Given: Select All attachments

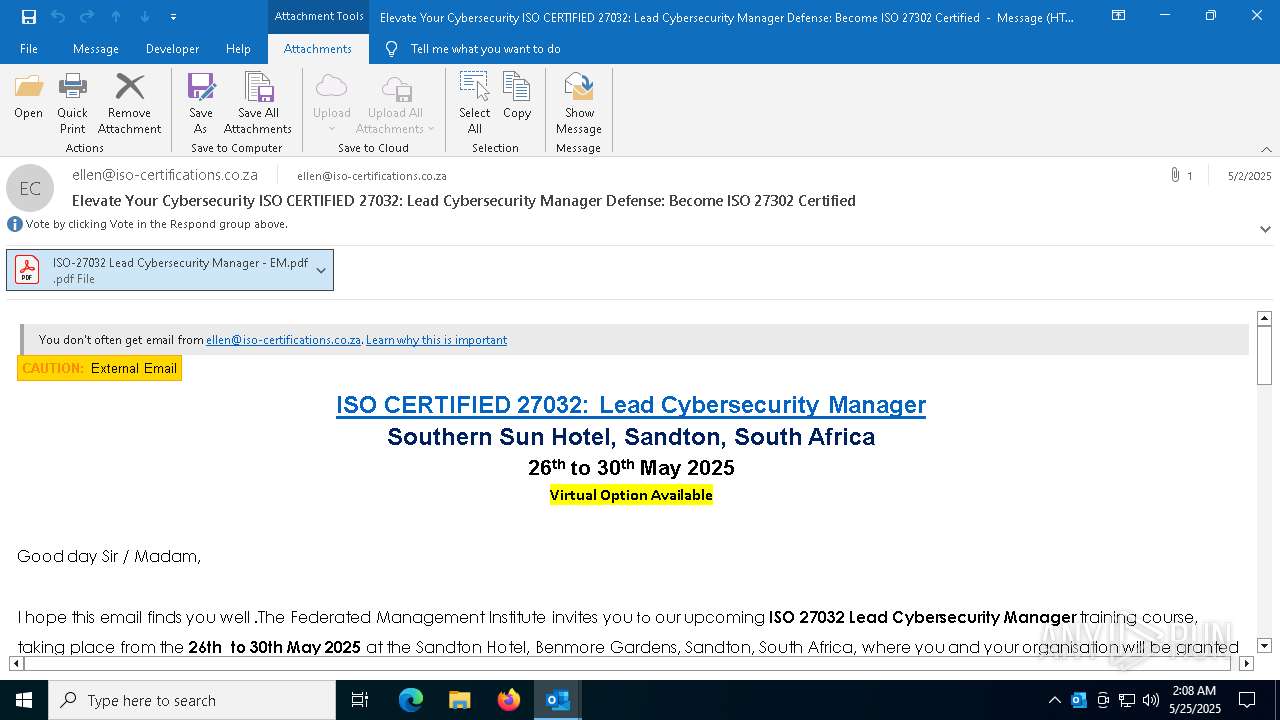Looking at the screenshot, I should click(474, 103).
